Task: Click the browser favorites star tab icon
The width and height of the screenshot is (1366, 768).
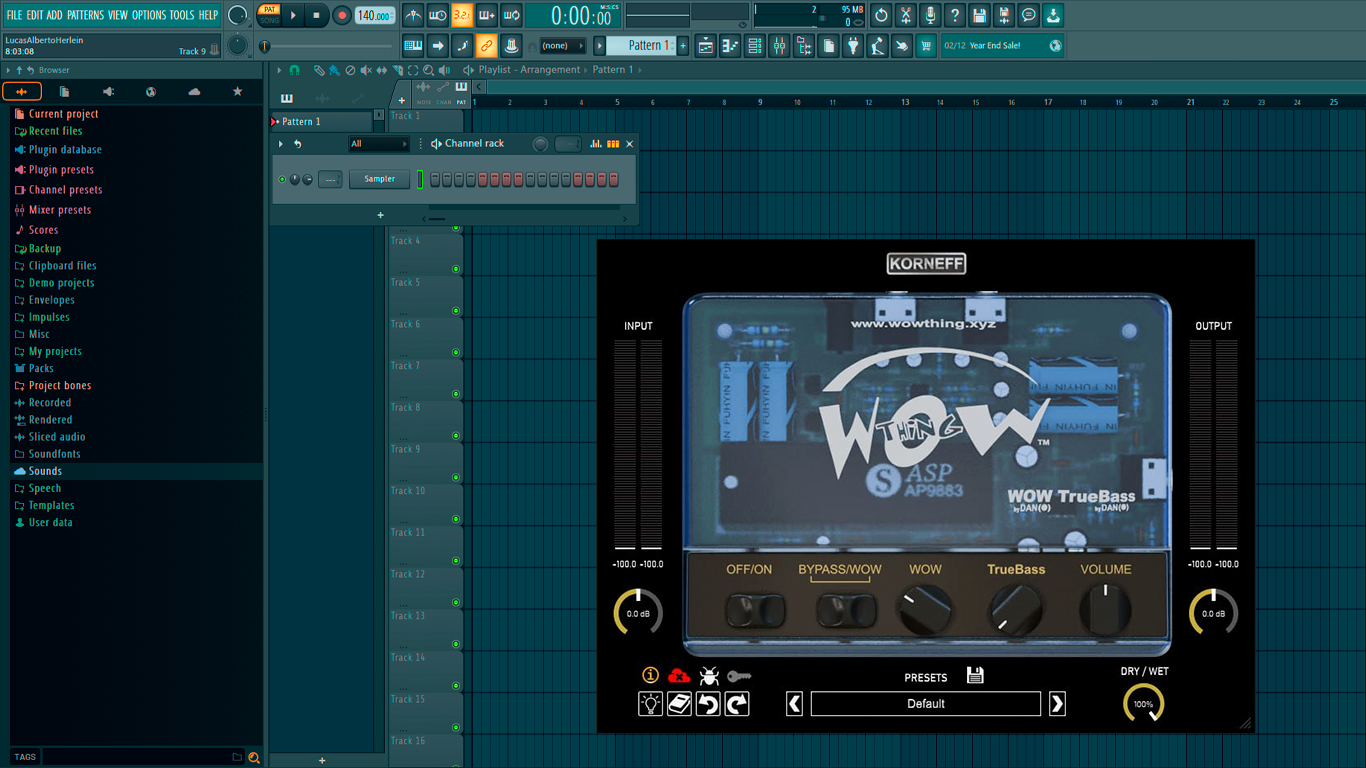Action: pyautogui.click(x=237, y=91)
